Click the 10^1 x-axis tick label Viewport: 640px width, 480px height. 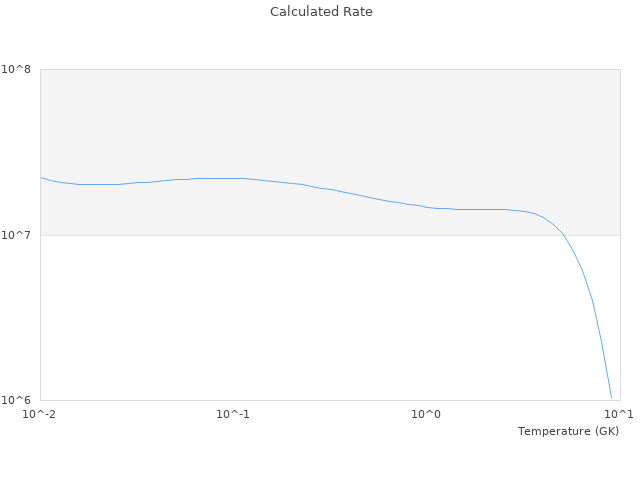tap(618, 415)
